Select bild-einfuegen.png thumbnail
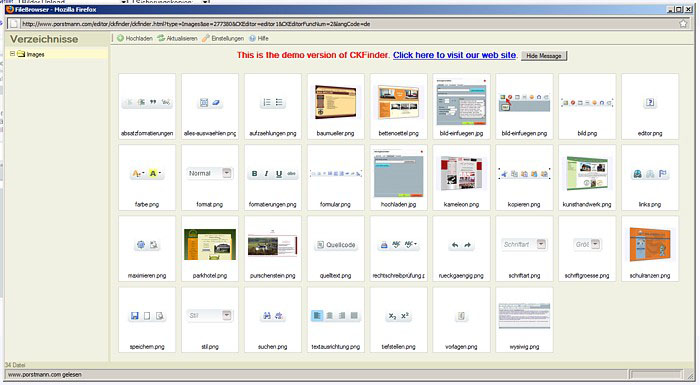 pos(524,106)
